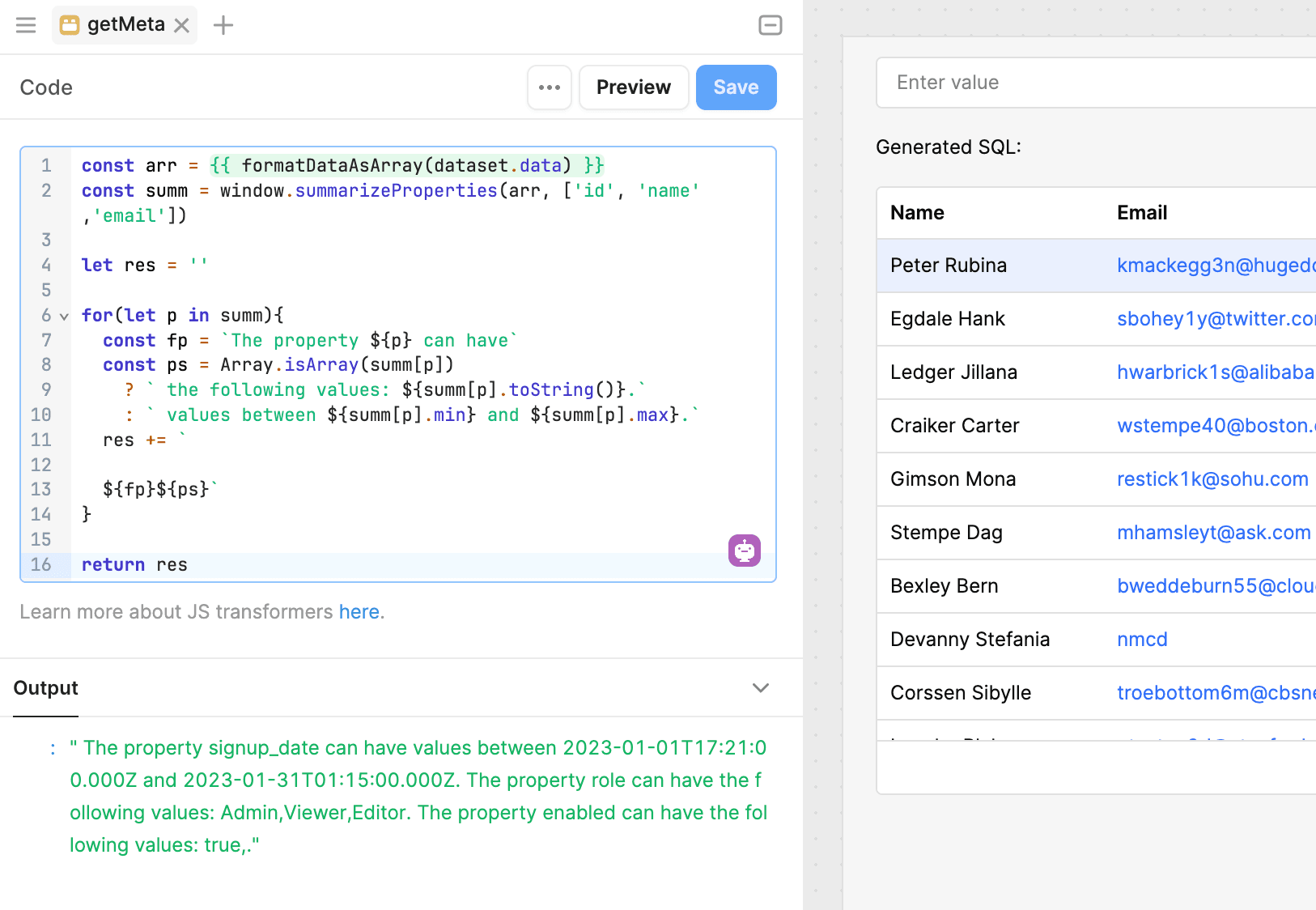Click the Name column header
This screenshot has height=910, width=1316.
[917, 213]
